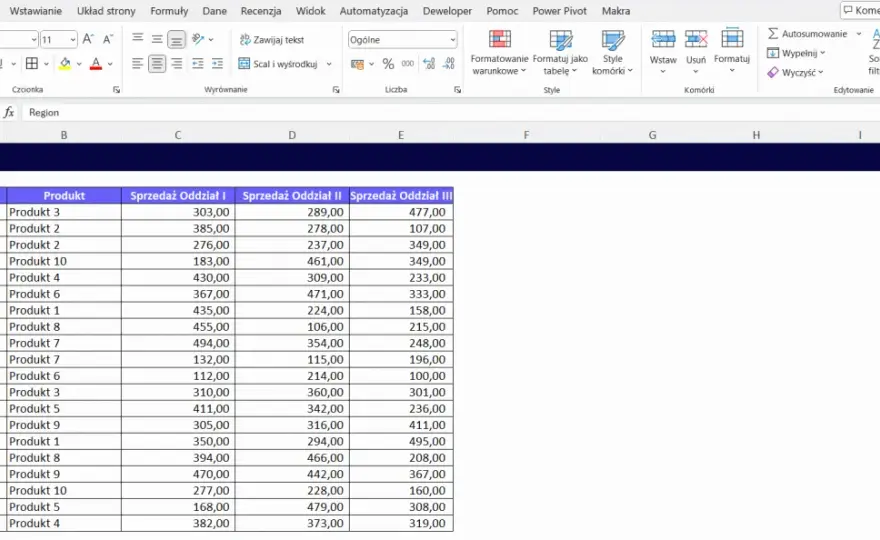Screen dimensions: 880x540
Task: Open the Automatyzacja tab
Action: 374,11
